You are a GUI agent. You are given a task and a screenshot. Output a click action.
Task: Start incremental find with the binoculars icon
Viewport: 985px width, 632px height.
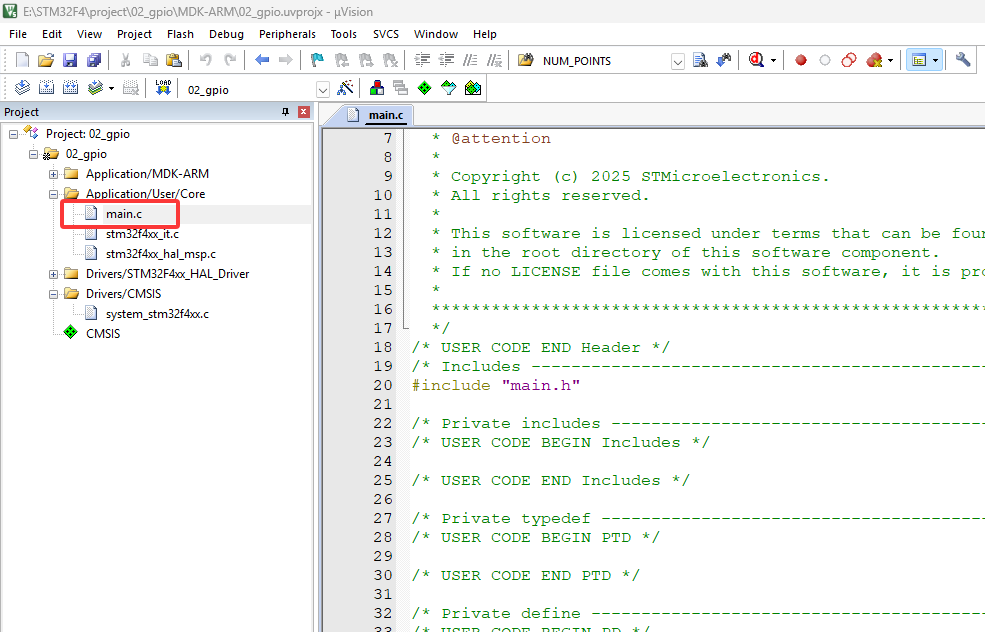tap(724, 60)
